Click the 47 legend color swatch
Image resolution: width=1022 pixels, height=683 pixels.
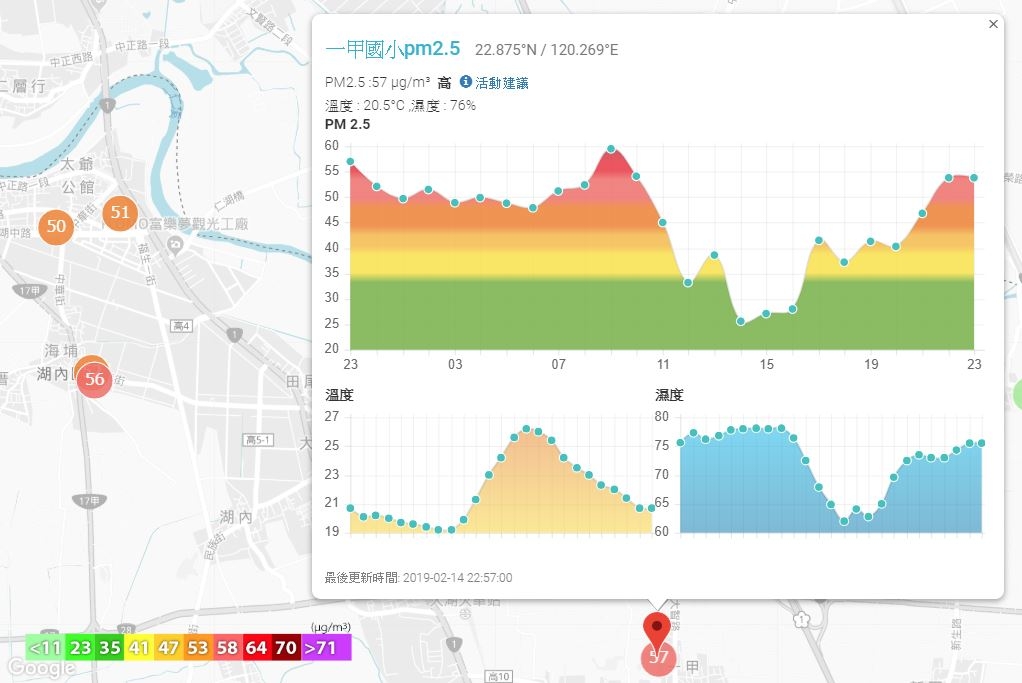168,648
